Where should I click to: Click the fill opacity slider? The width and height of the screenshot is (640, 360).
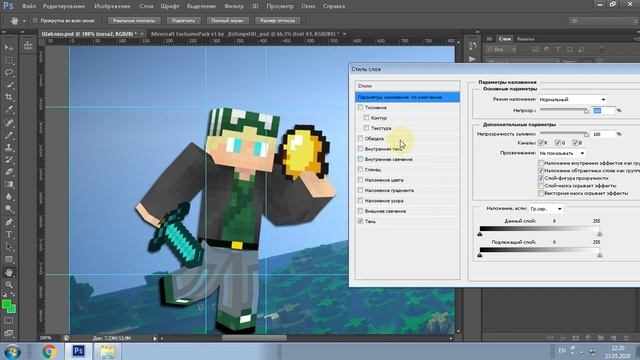pyautogui.click(x=564, y=134)
